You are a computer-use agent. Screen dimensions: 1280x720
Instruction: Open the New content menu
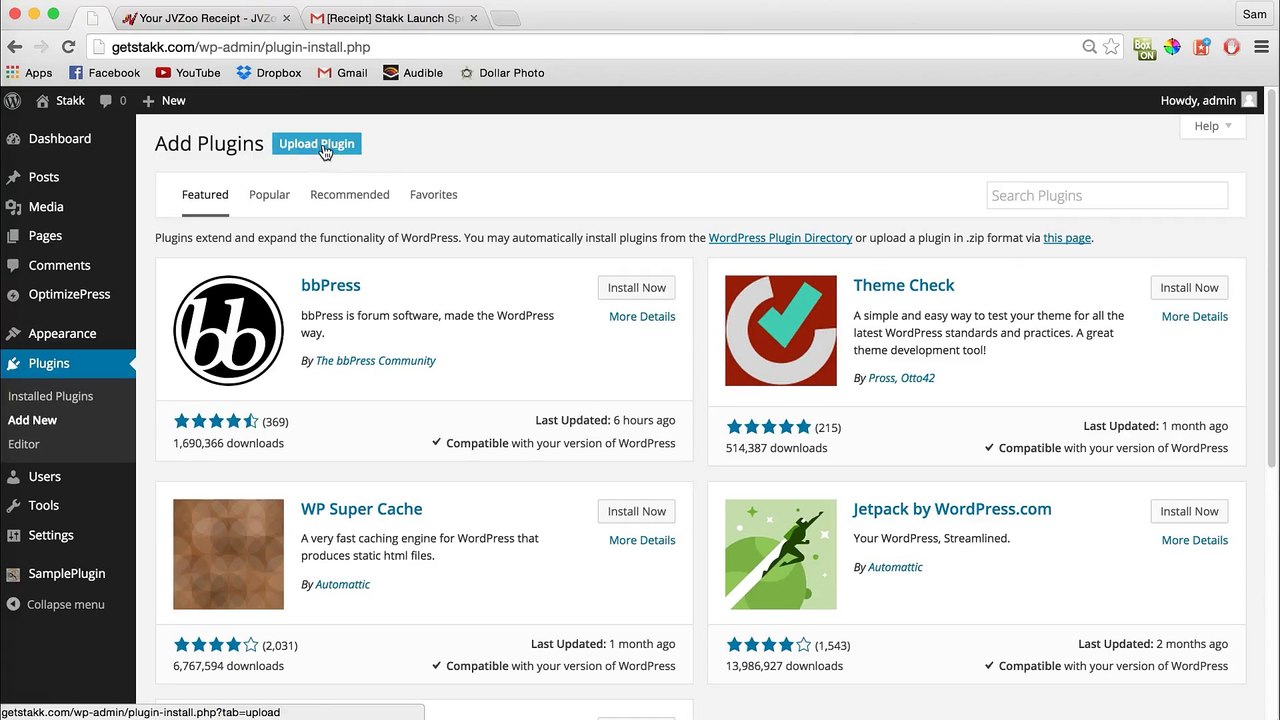tap(164, 100)
